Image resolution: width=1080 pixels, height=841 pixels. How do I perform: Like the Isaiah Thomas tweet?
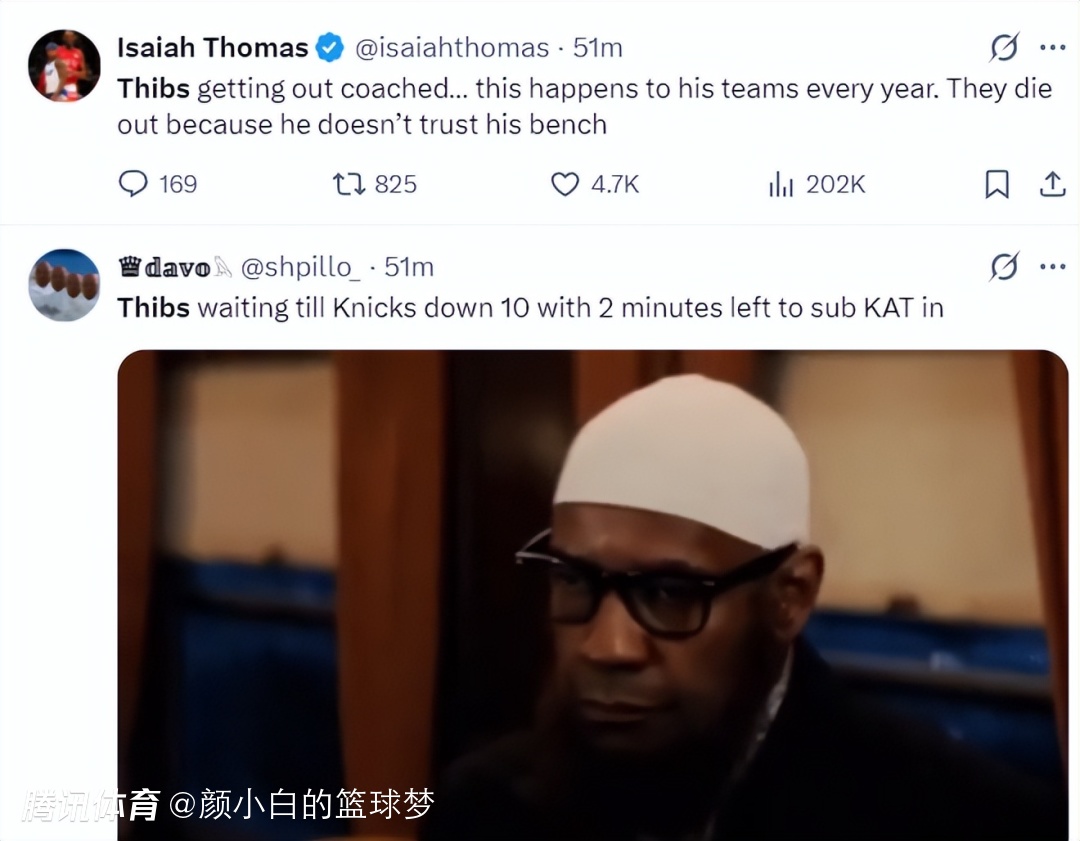coord(595,184)
